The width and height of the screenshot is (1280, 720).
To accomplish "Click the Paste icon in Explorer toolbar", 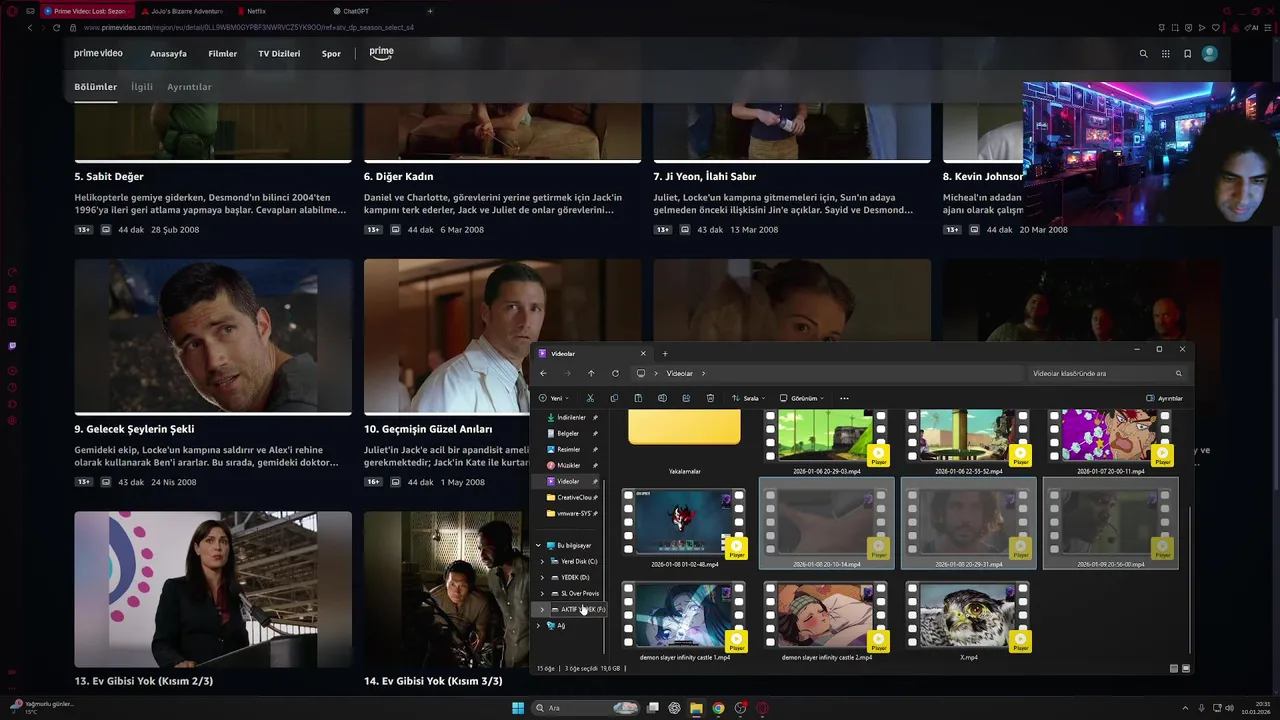I will (x=638, y=398).
